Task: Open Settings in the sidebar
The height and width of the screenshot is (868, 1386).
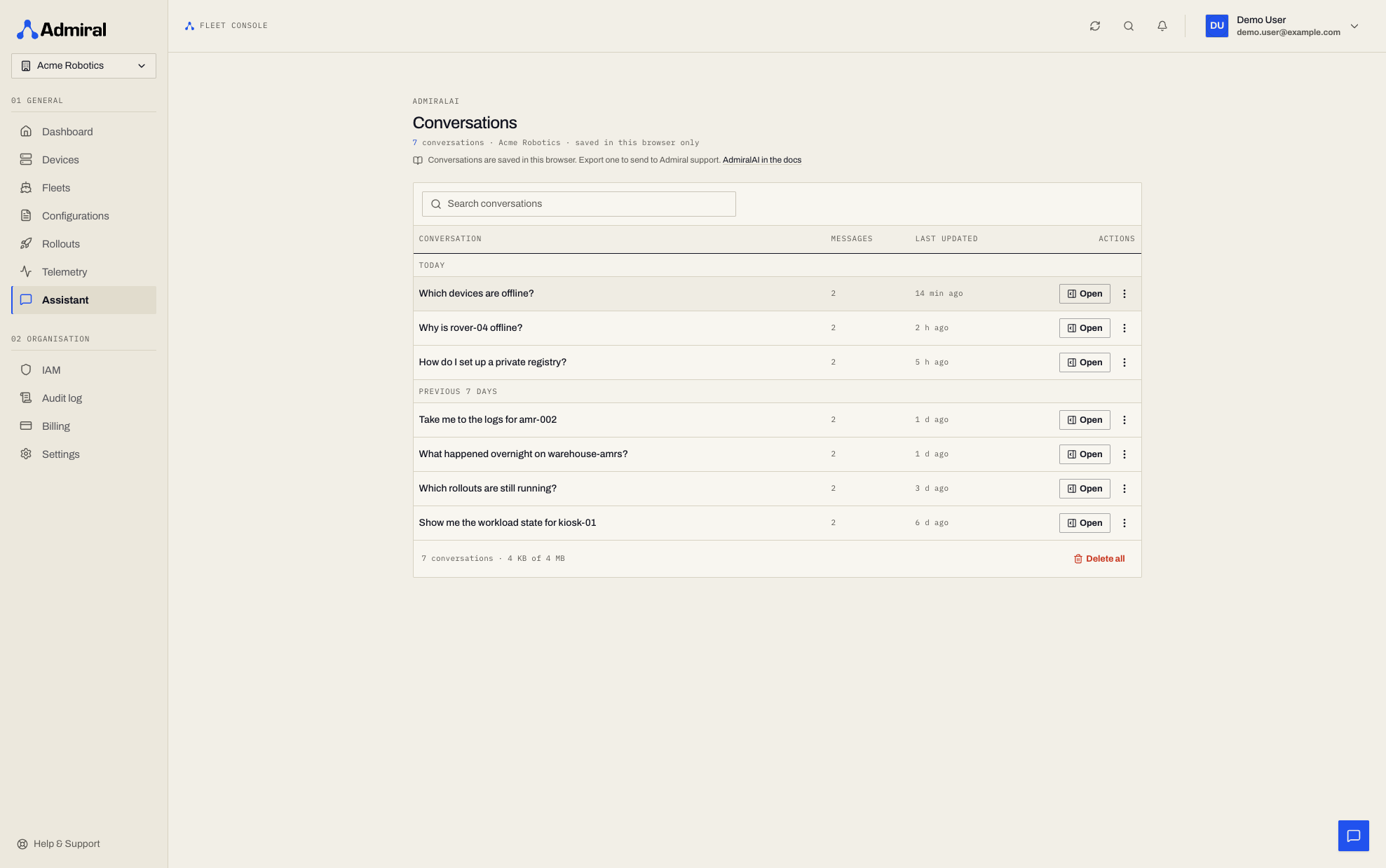Action: tap(83, 454)
